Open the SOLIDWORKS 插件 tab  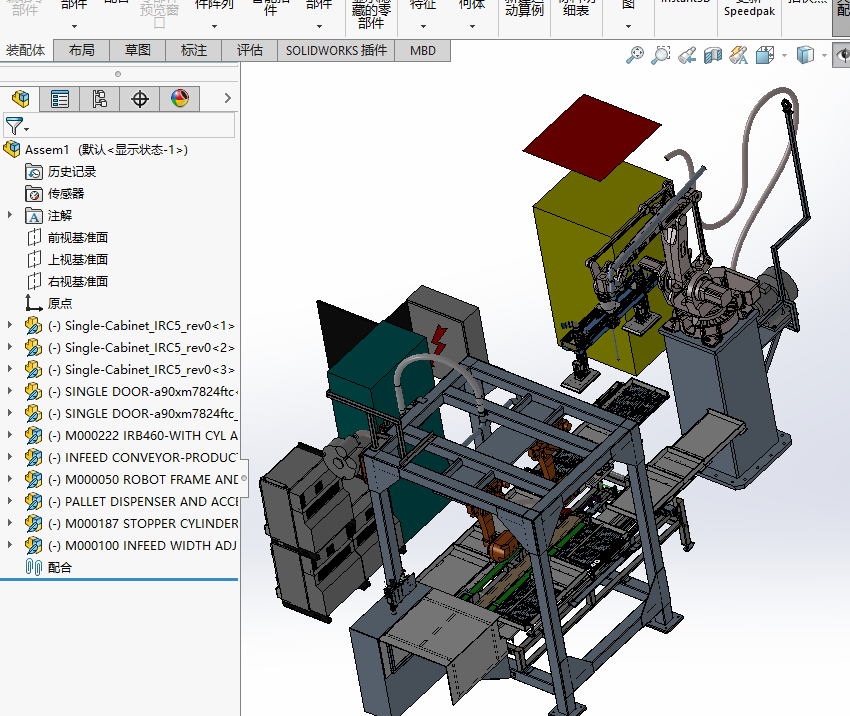pyautogui.click(x=335, y=50)
